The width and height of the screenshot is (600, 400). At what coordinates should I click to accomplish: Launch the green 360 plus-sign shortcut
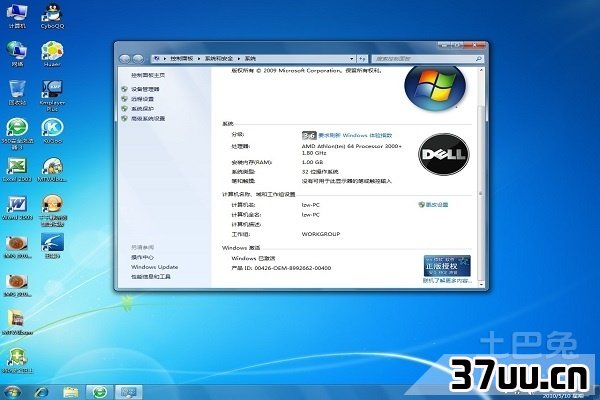click(17, 361)
